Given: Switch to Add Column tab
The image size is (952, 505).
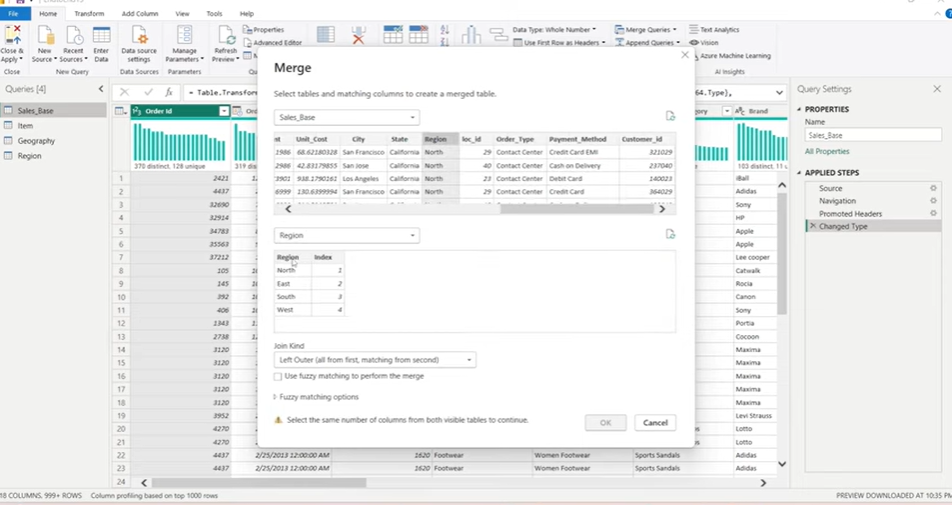Looking at the screenshot, I should [140, 13].
